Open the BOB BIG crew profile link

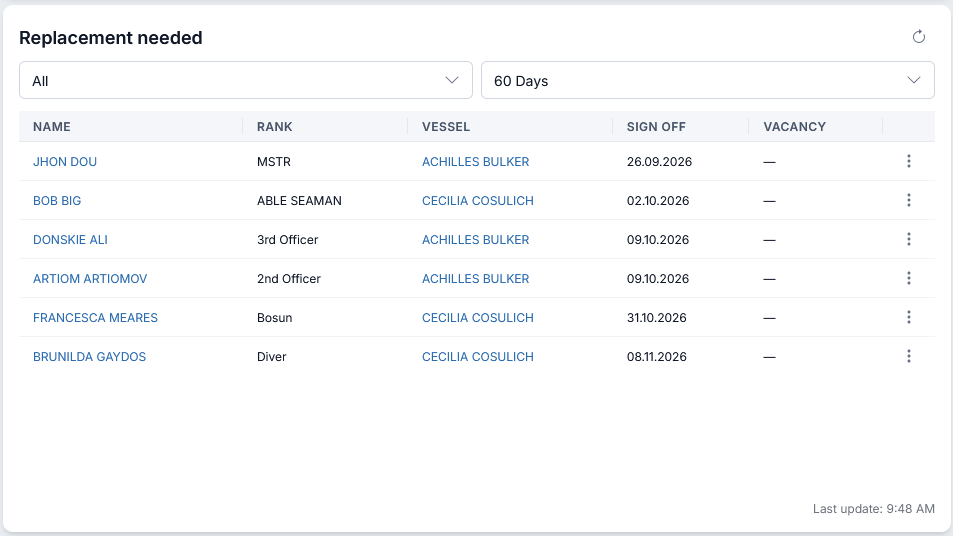pyautogui.click(x=57, y=201)
